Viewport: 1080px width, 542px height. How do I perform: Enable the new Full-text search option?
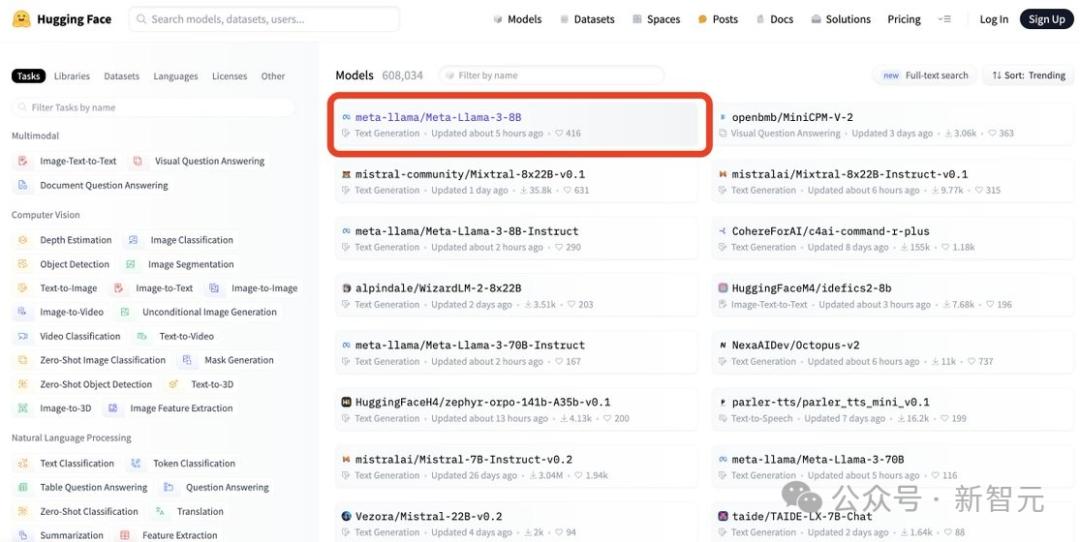coord(925,76)
